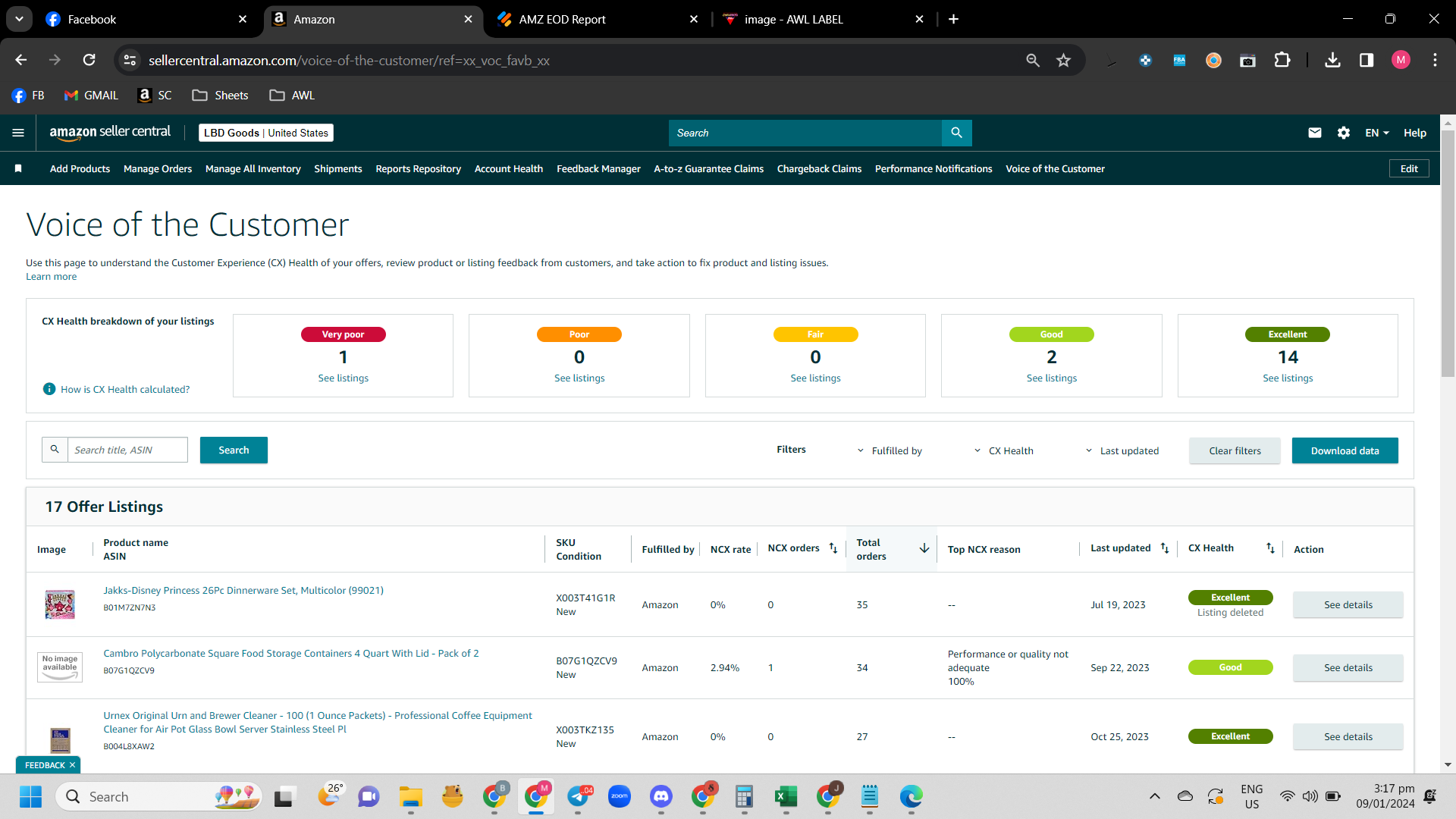Click See listings under Very poor

[344, 378]
